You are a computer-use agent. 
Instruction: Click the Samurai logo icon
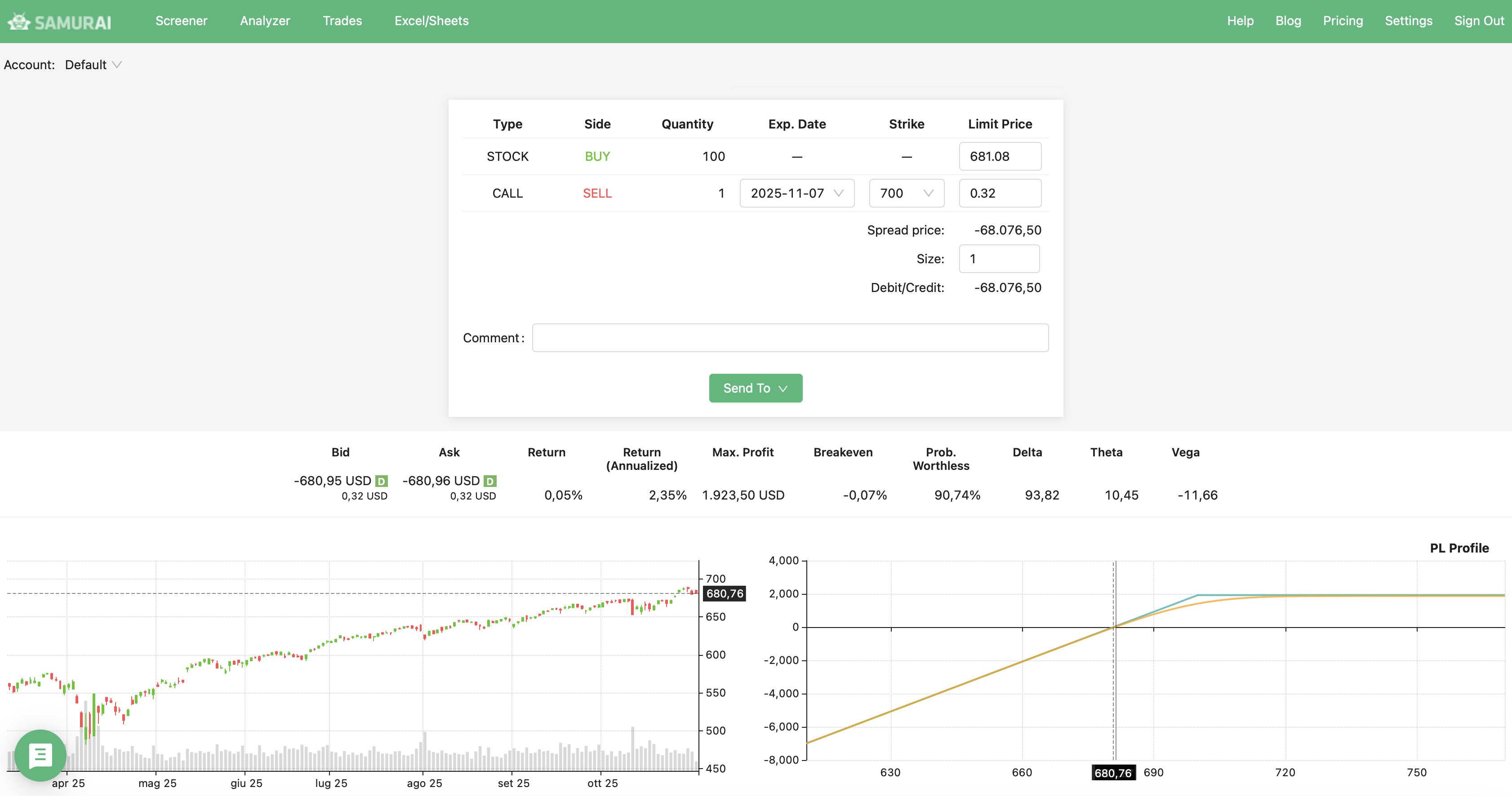(19, 22)
